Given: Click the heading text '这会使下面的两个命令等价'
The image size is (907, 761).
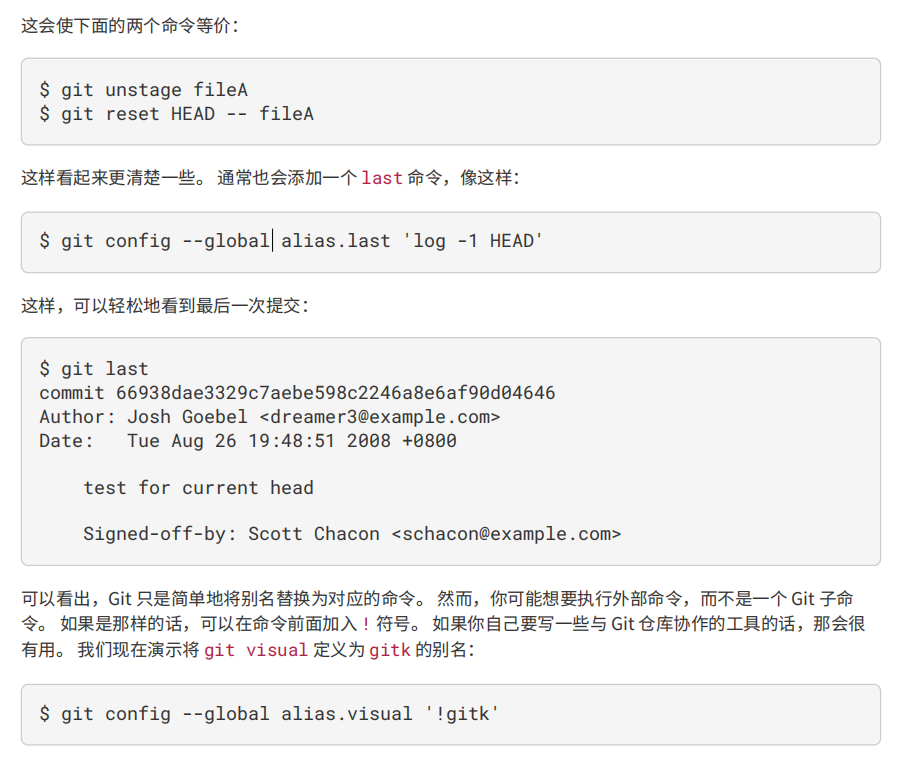Looking at the screenshot, I should pos(126,26).
